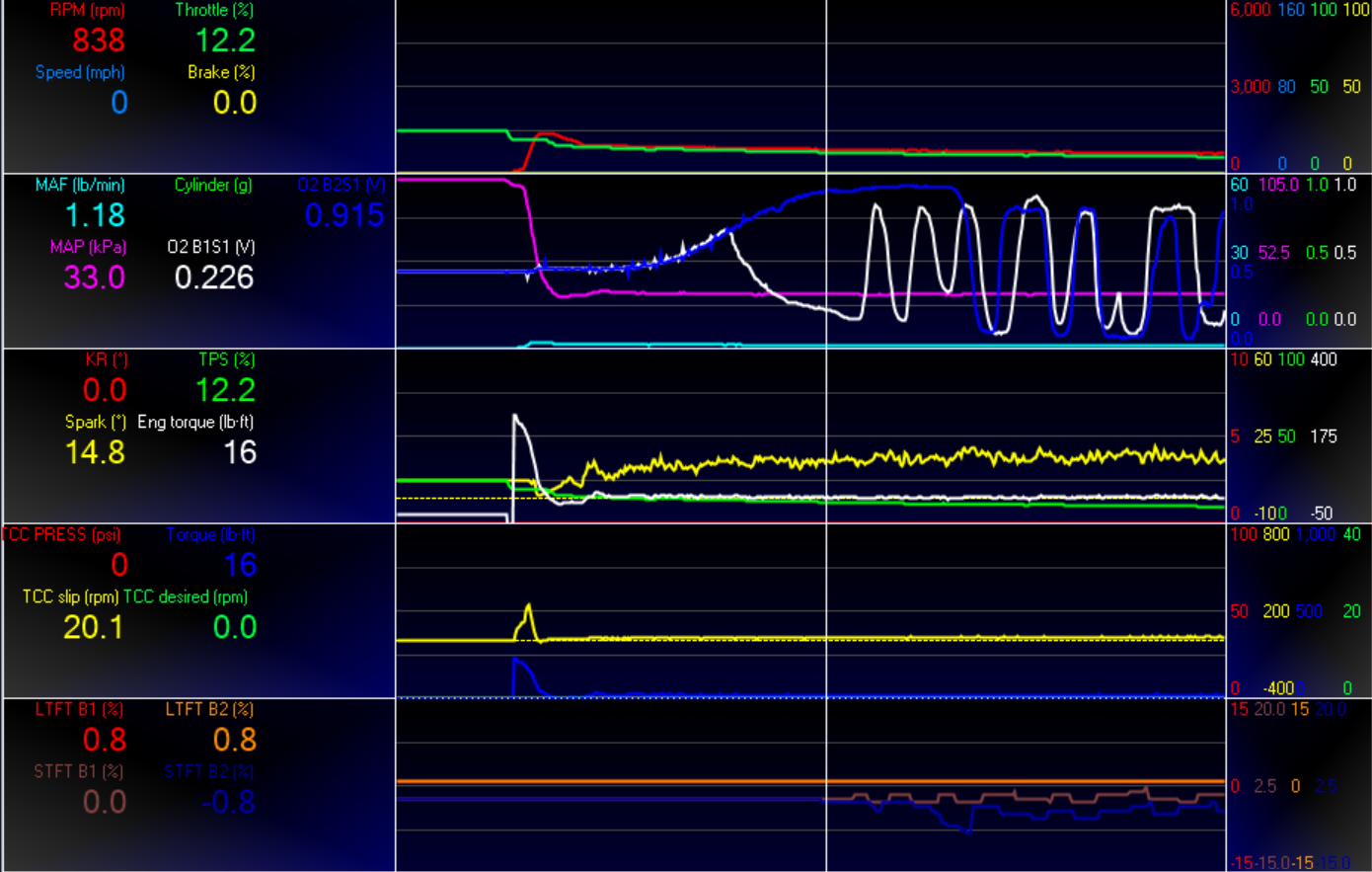Image resolution: width=1372 pixels, height=872 pixels.
Task: Select the Speed (mph) parameter label
Action: click(x=80, y=72)
